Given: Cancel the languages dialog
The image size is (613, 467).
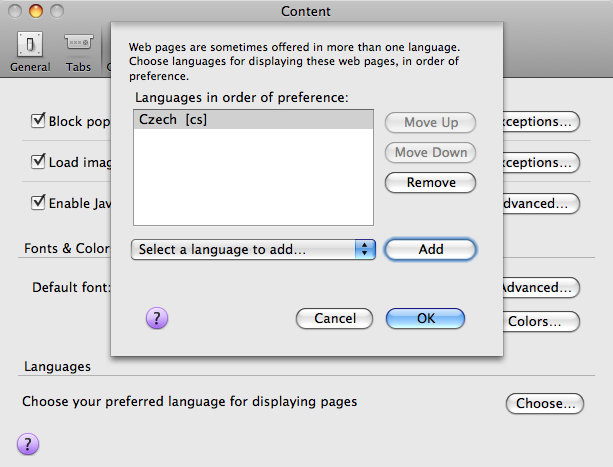Looking at the screenshot, I should (335, 318).
